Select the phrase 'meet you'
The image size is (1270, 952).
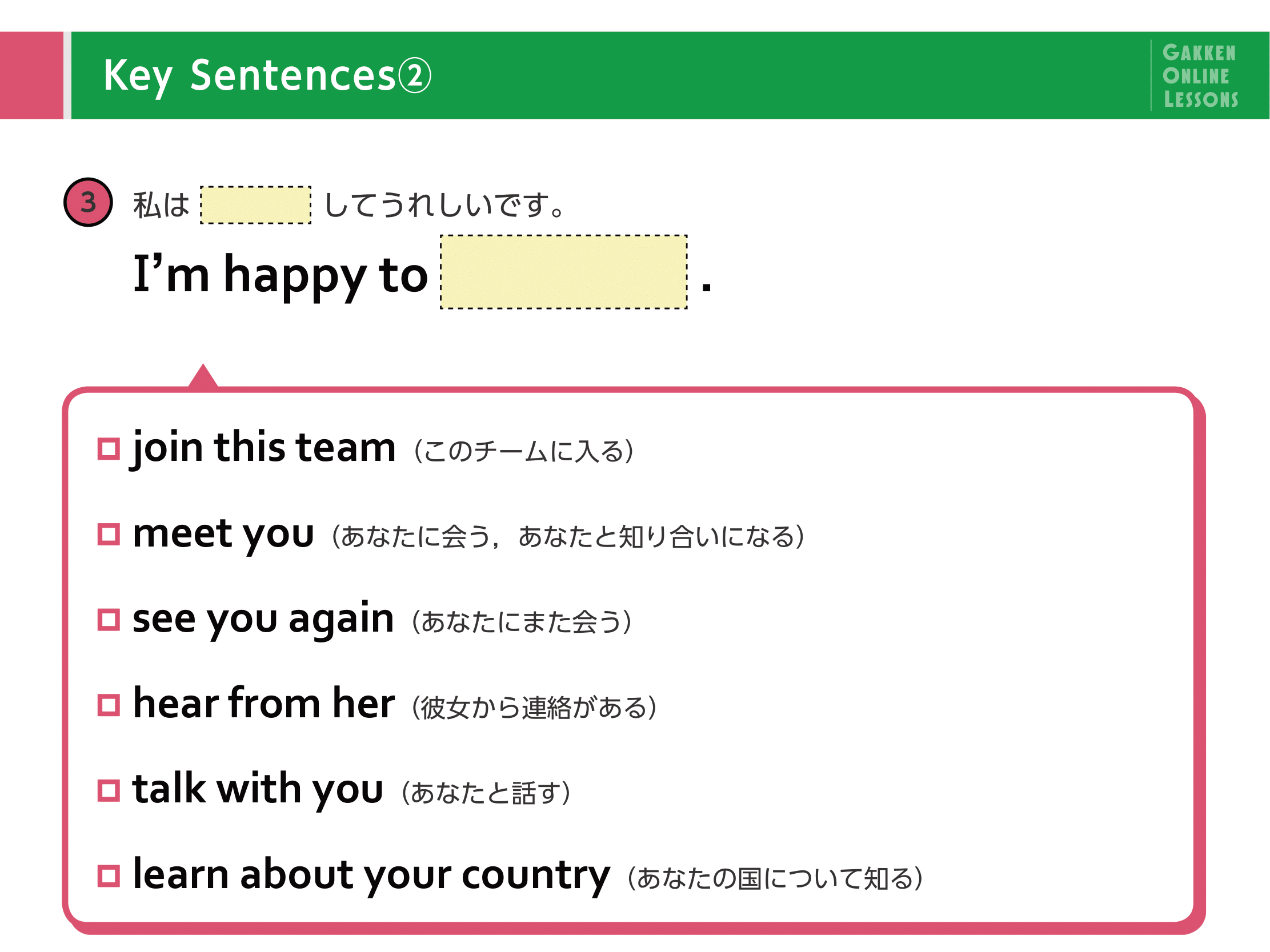[223, 535]
